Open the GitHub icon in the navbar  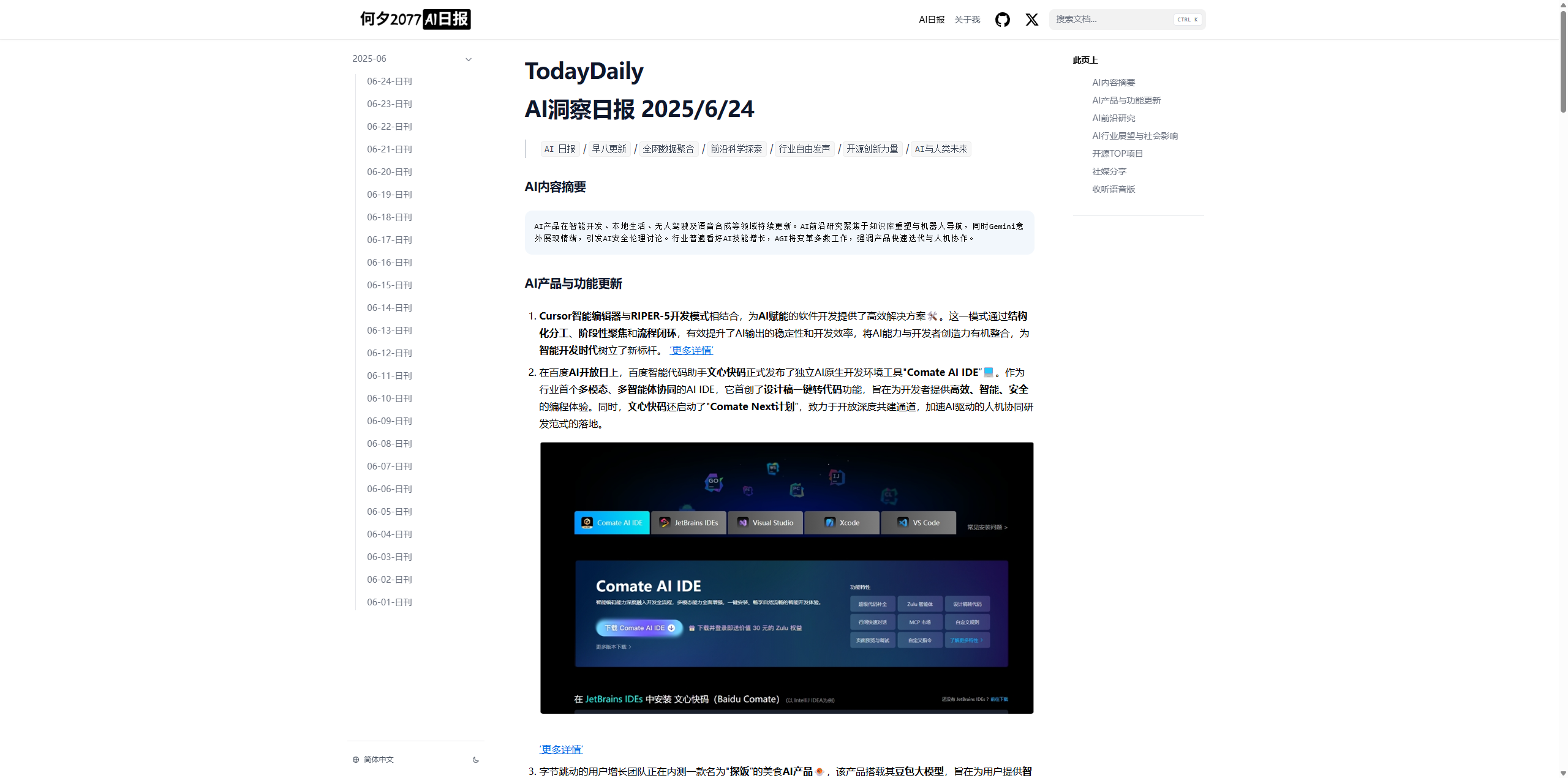coord(1003,19)
